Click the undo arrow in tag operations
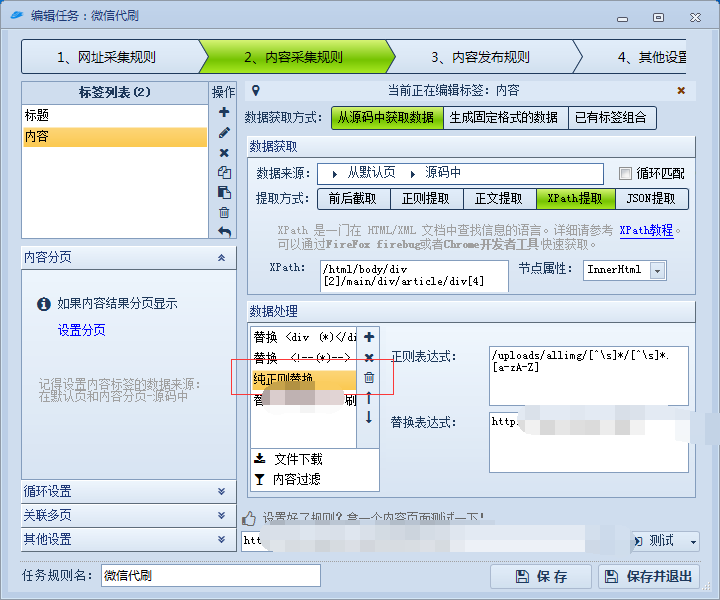This screenshot has height=600, width=720. click(x=224, y=232)
